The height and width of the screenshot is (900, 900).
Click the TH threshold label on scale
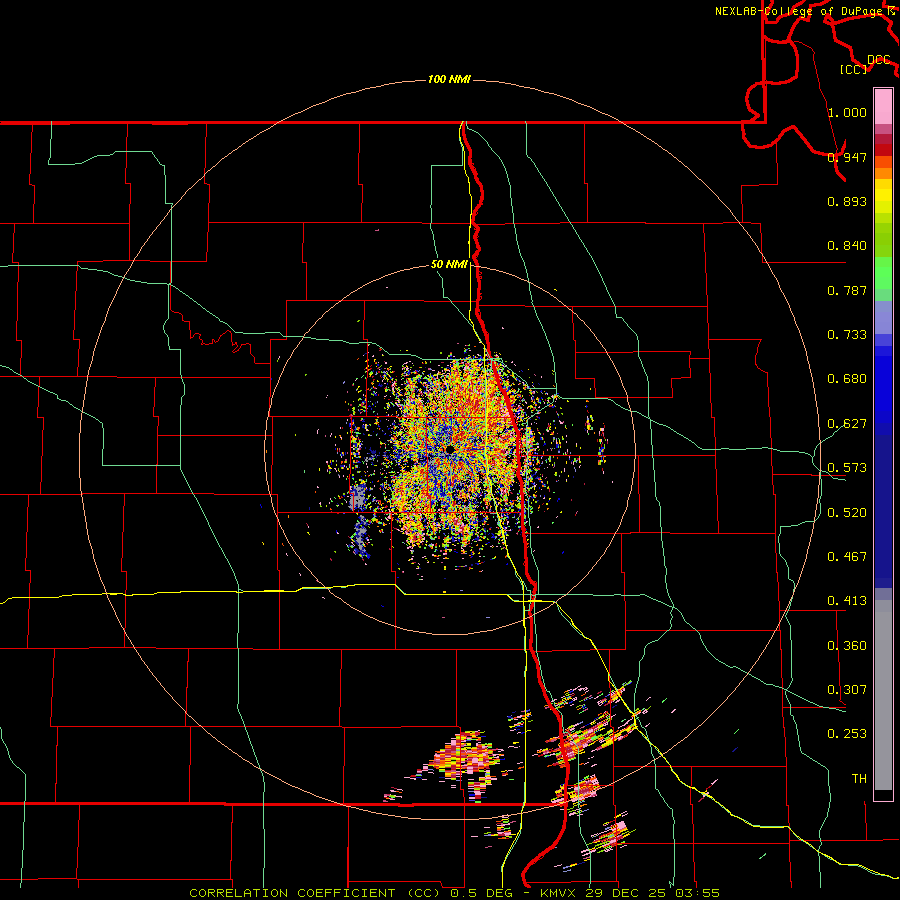tap(859, 779)
